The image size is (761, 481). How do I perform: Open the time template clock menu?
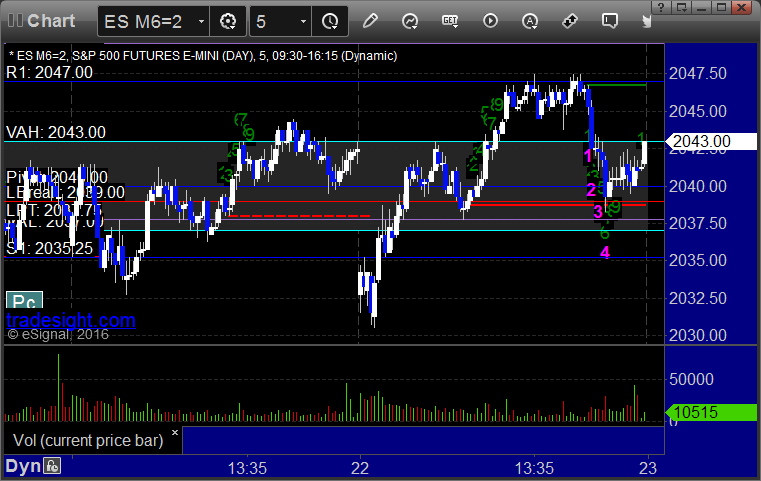(x=330, y=21)
